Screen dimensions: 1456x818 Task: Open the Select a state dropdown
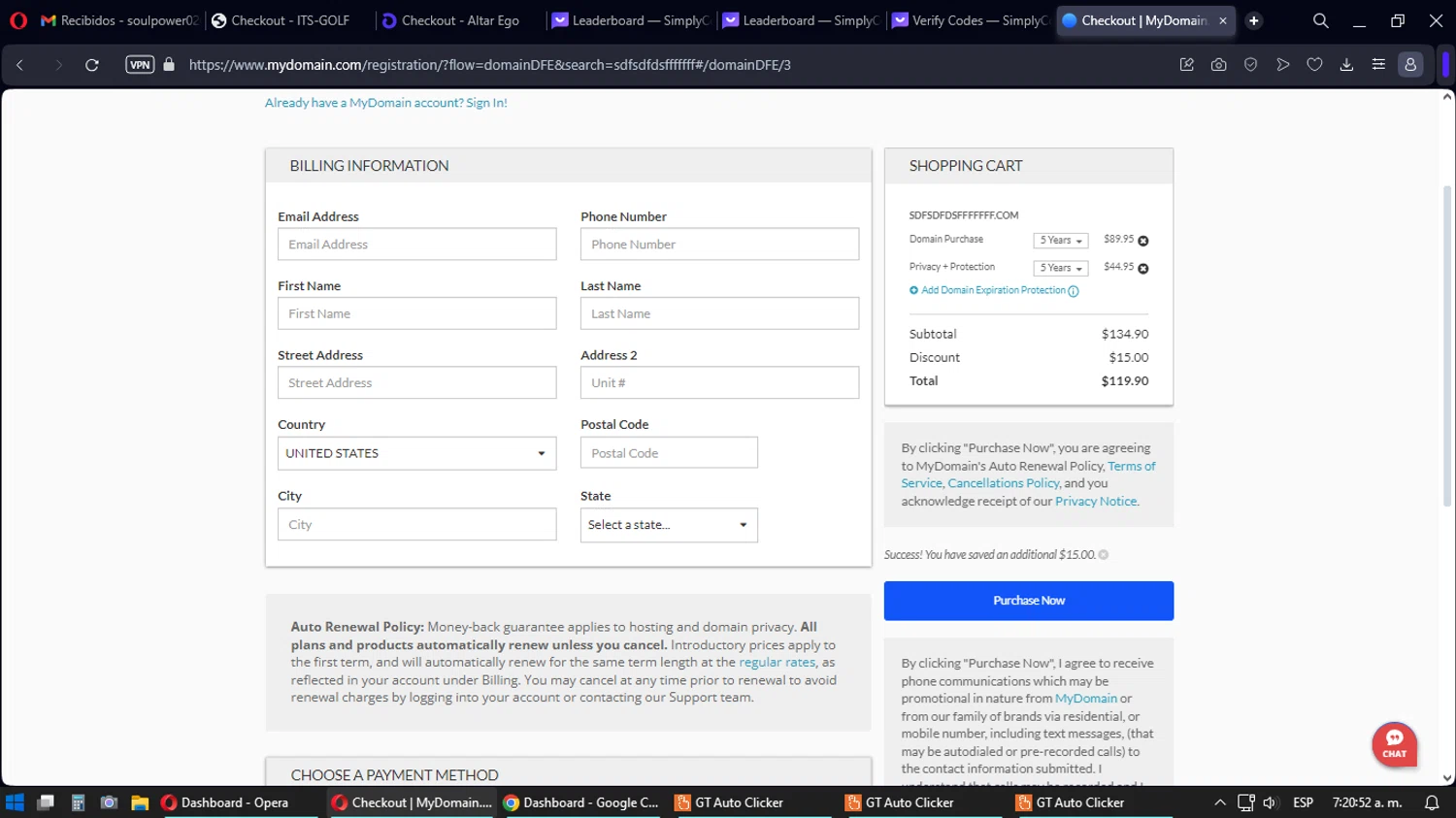(x=669, y=525)
